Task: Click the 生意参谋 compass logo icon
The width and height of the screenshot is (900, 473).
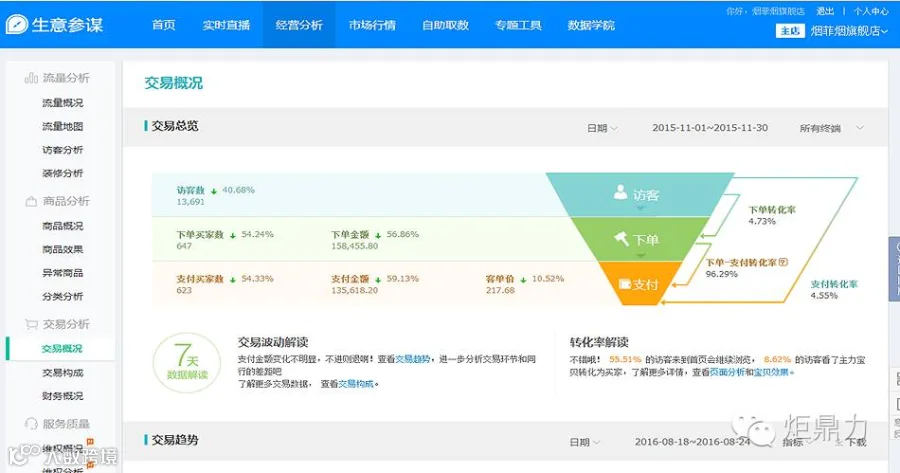Action: (x=17, y=24)
